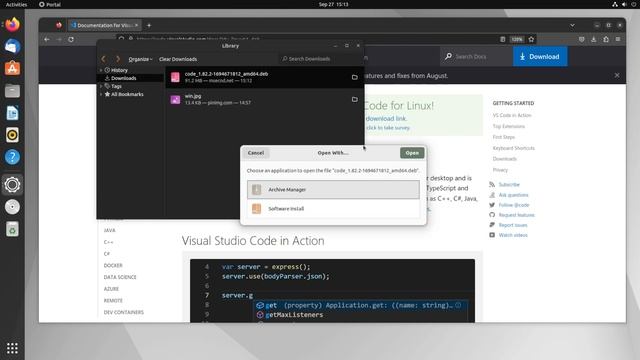This screenshot has width=640, height=360.
Task: Show the code .deb file in its folder
Action: point(355,77)
